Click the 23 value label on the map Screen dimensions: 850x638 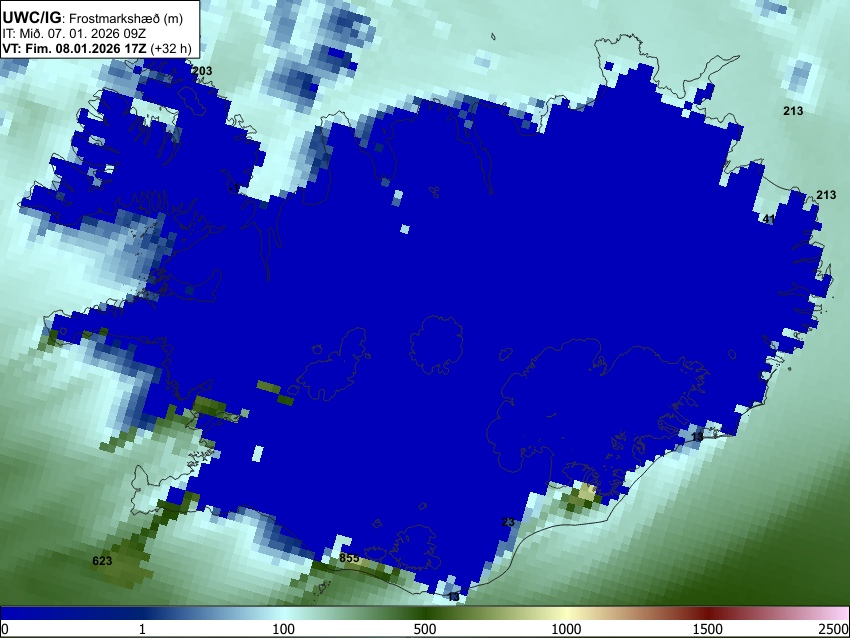[x=508, y=522]
